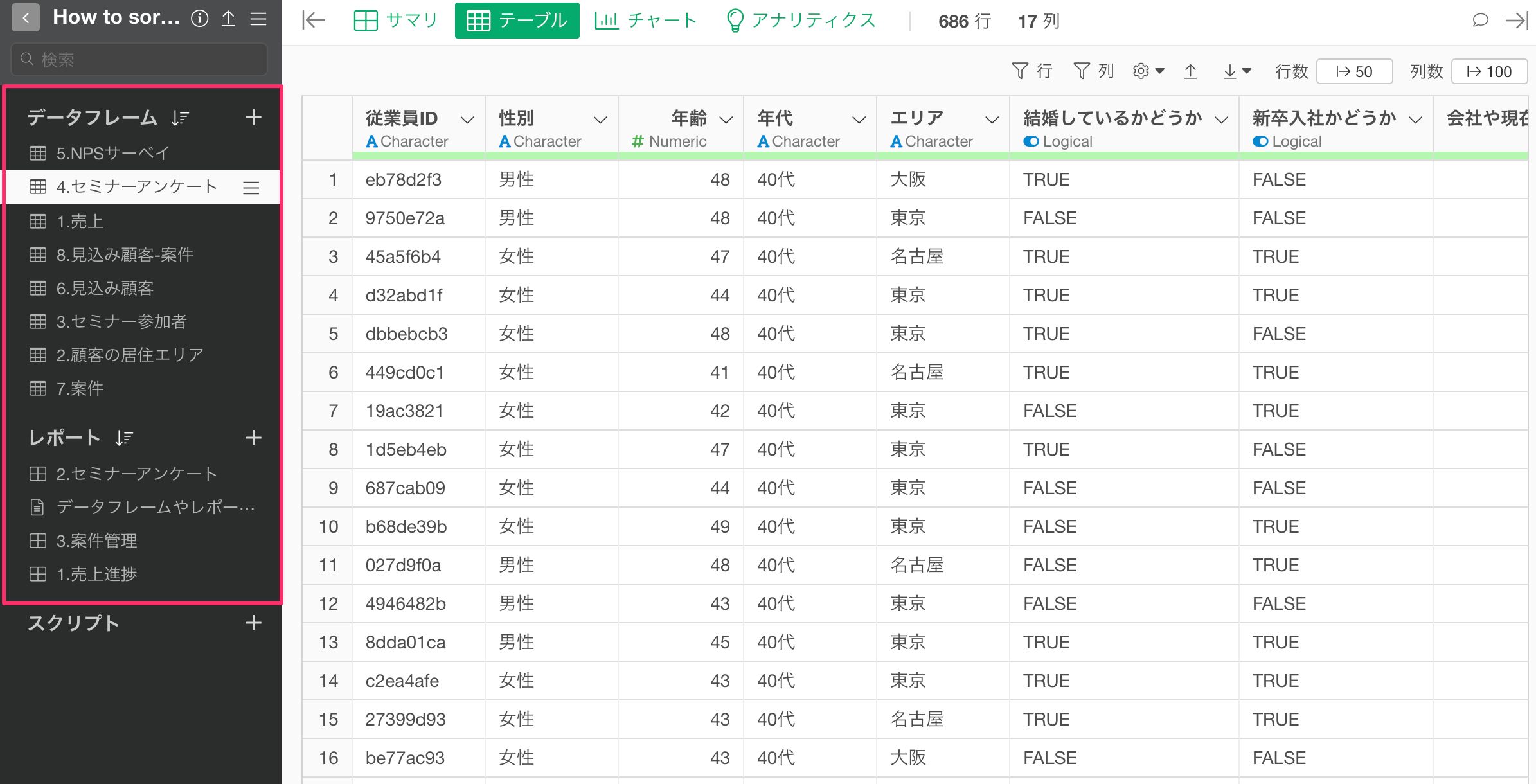Click cell eb78d2f3 in 従業員ID column
The image size is (1536, 784).
coord(418,179)
